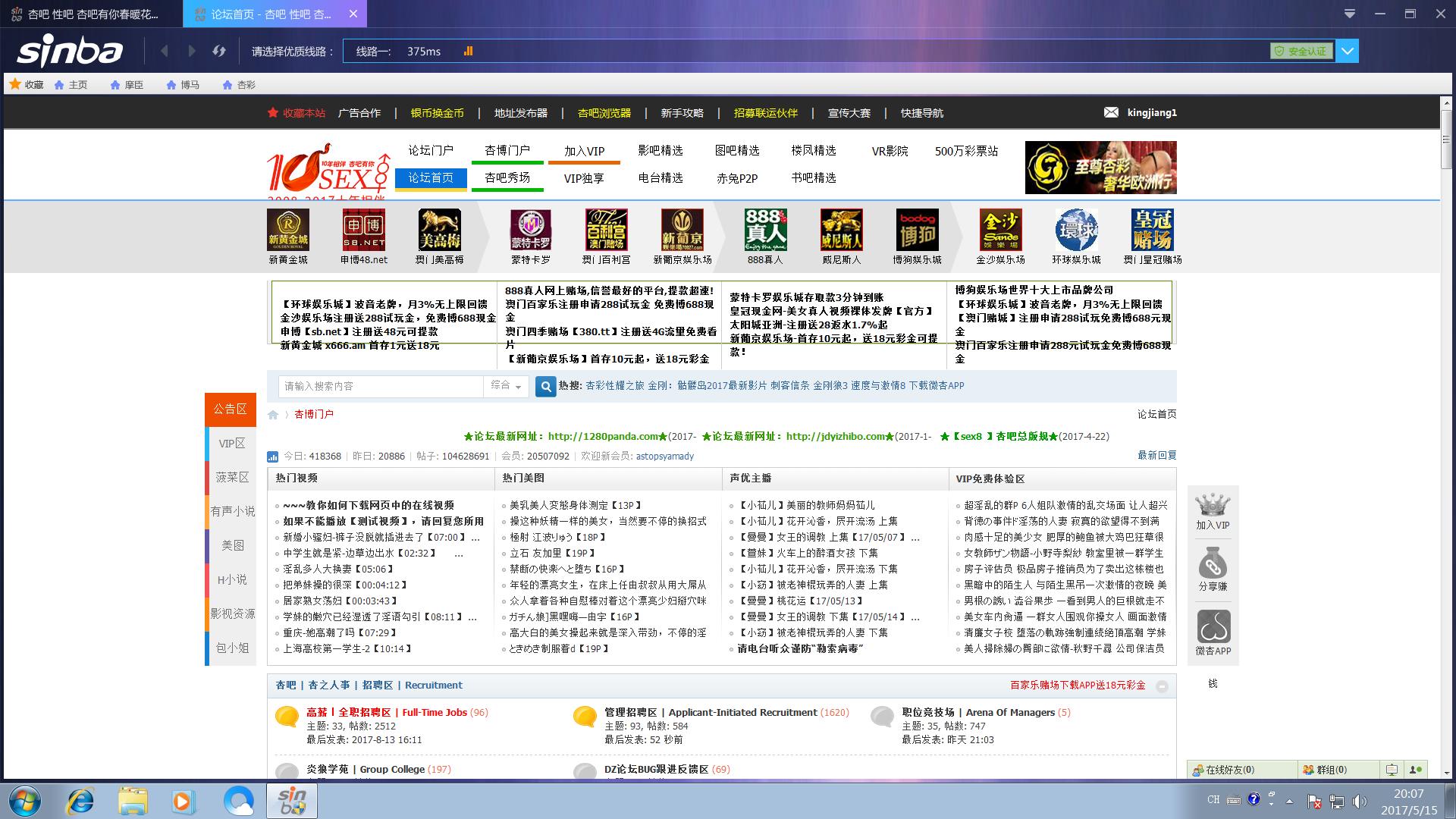Click the 最新回复 link

pos(1156,455)
